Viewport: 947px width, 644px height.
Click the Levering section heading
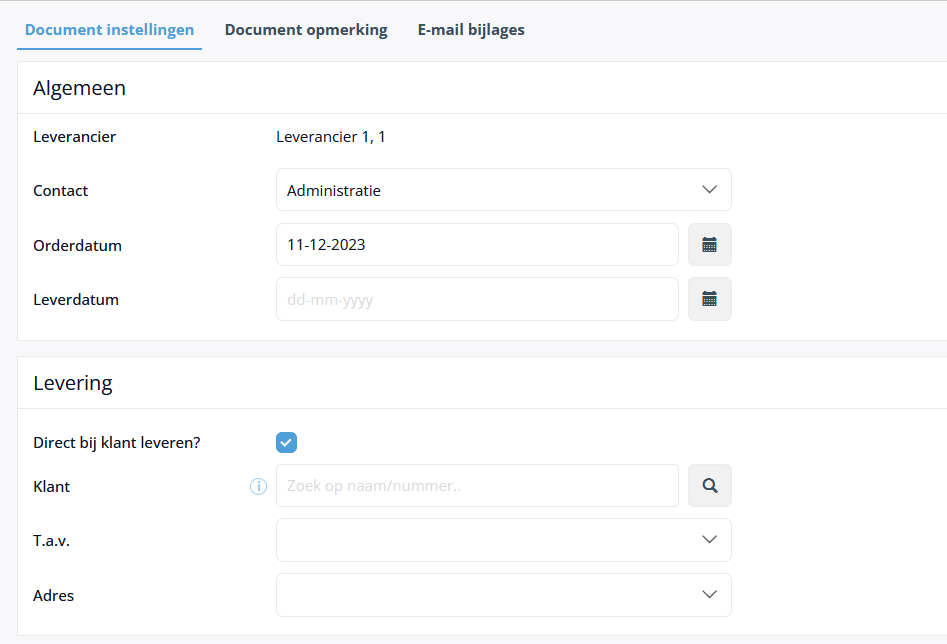point(72,384)
